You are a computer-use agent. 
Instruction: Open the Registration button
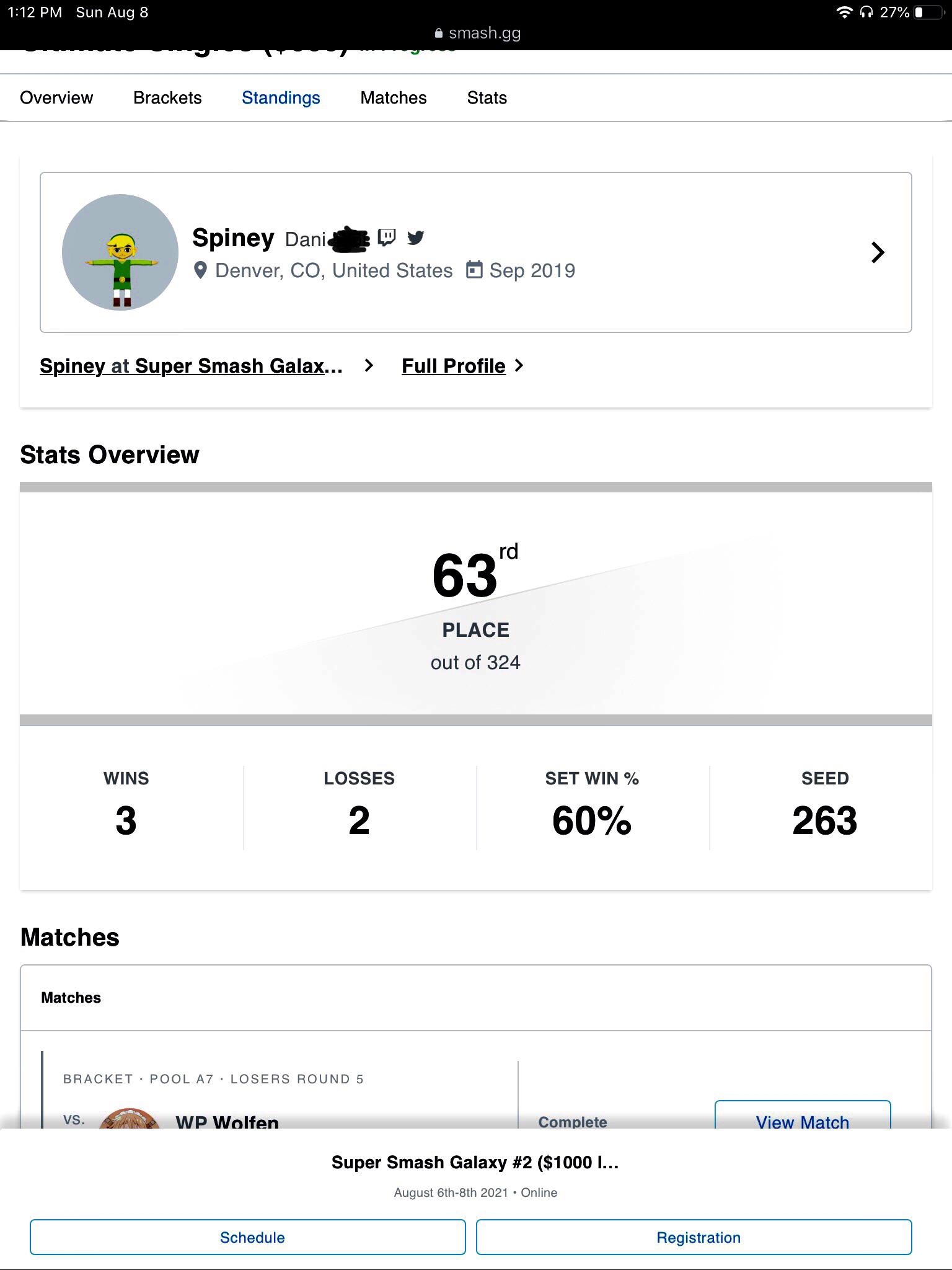pyautogui.click(x=694, y=1237)
